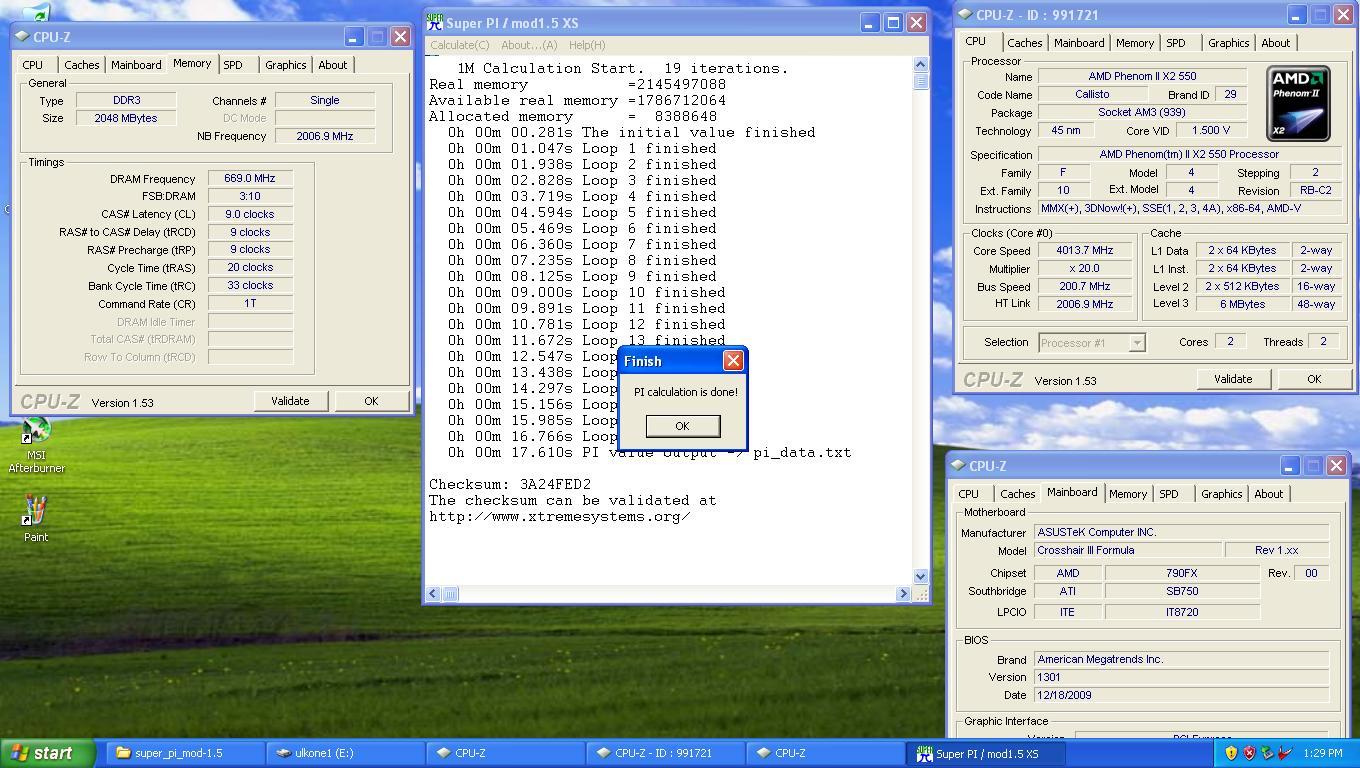1360x768 pixels.
Task: Click the Super PI title bar icon
Action: (434, 22)
